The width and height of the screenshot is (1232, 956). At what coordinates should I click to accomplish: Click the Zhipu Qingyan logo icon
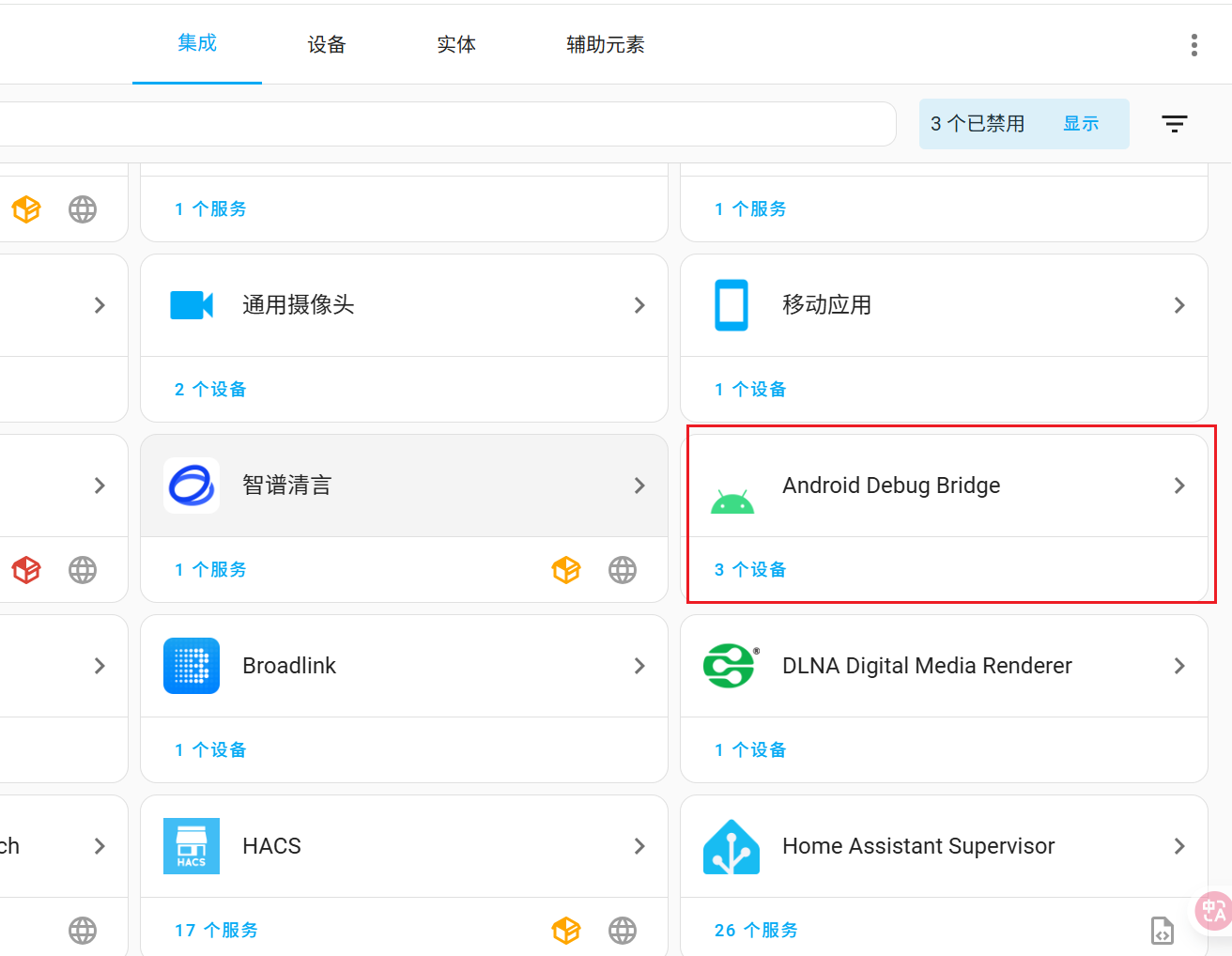click(192, 486)
